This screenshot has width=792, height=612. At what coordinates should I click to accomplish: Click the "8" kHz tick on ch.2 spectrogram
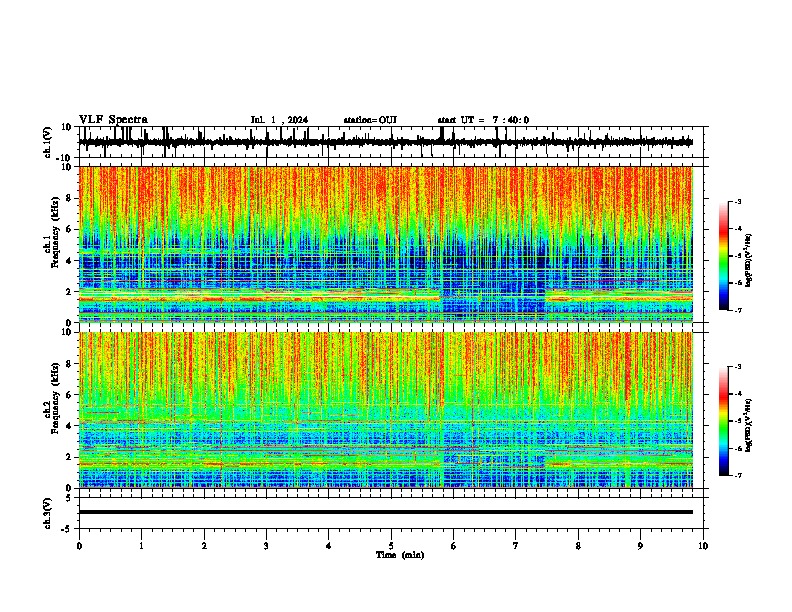[x=69, y=364]
